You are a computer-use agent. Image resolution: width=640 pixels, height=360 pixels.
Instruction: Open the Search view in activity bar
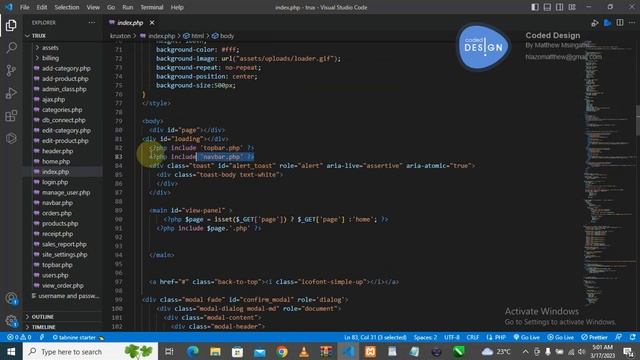11,48
